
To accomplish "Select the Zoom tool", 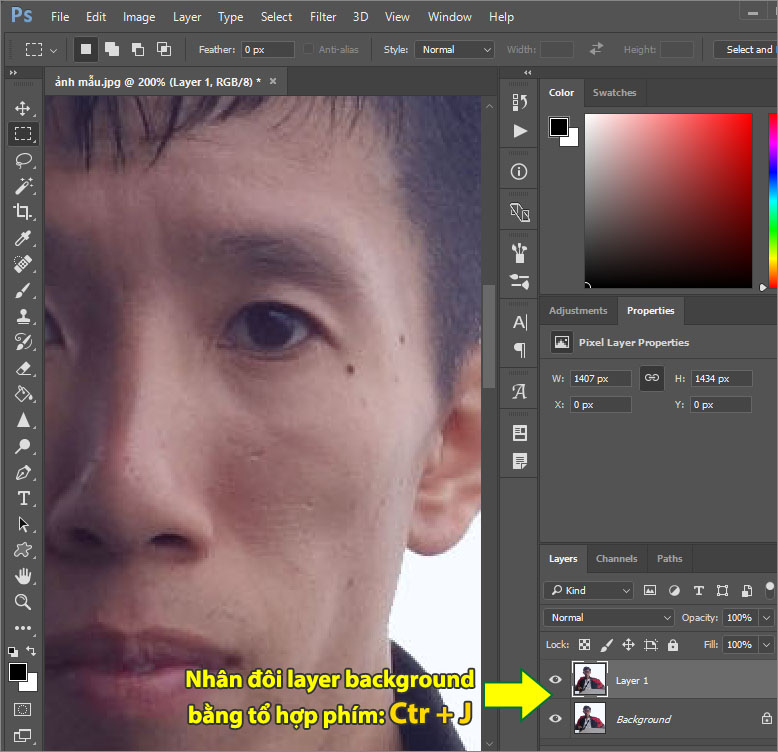I will (22, 602).
